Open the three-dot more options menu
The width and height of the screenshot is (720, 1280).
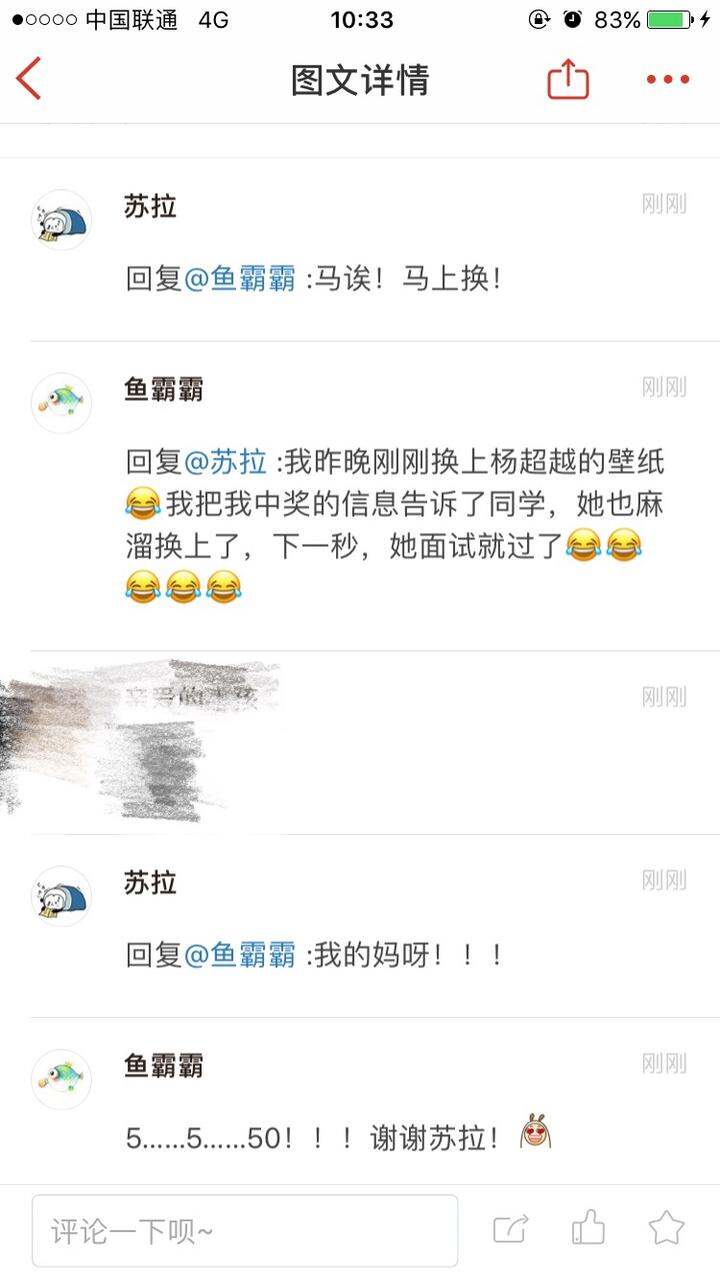668,80
